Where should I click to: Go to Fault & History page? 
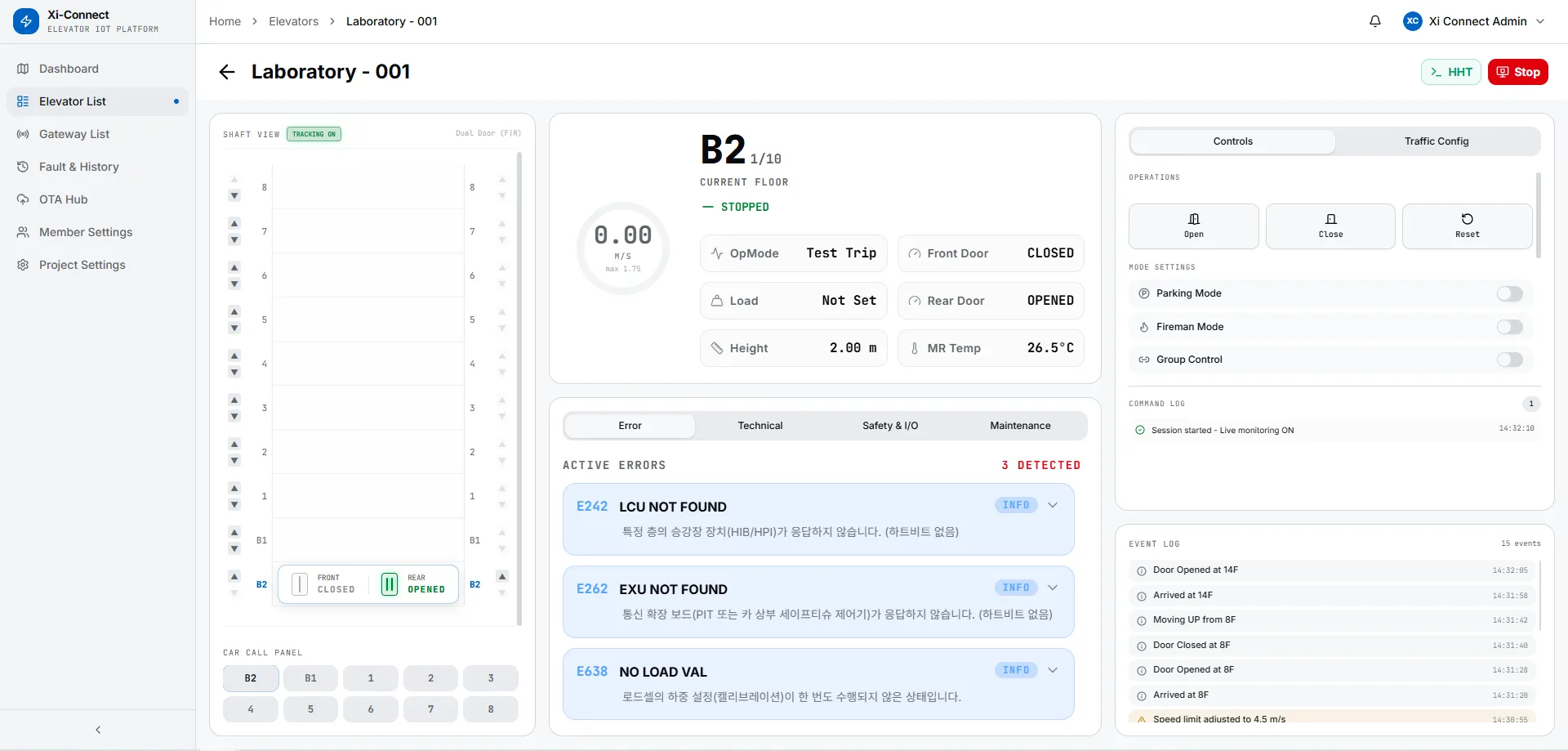click(78, 167)
